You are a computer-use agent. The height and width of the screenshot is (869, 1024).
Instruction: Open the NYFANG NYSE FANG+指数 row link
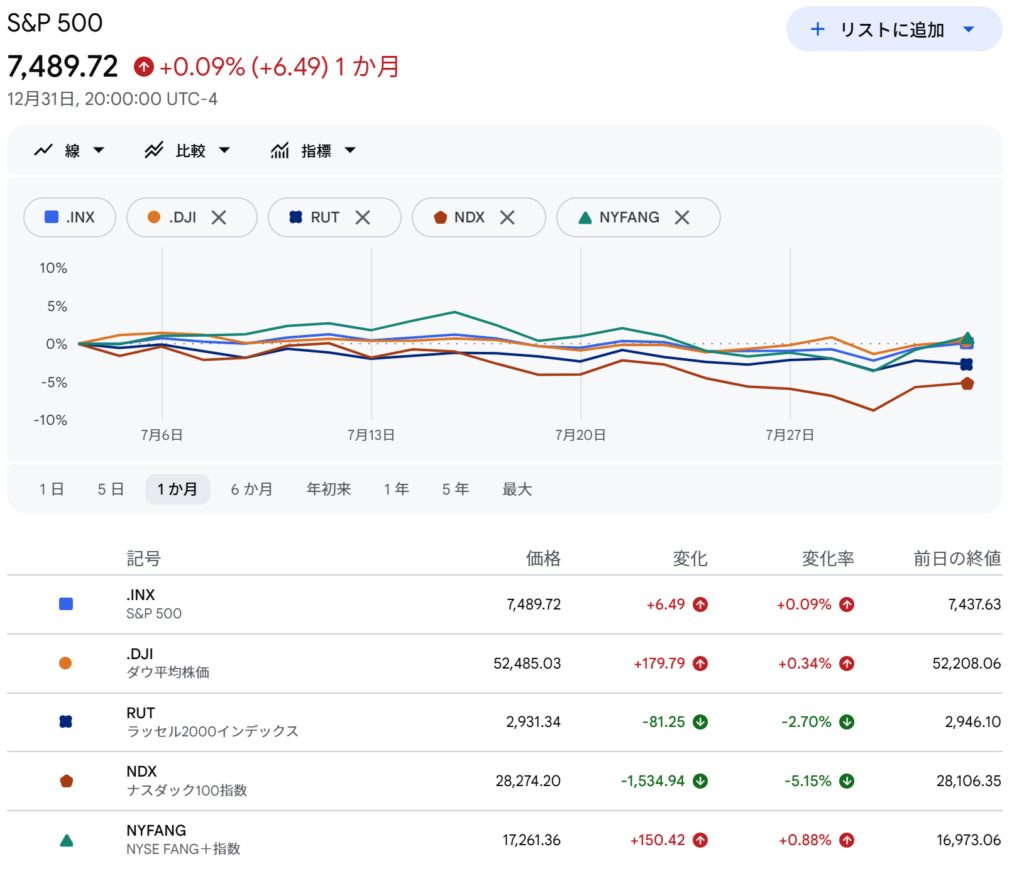(504, 840)
